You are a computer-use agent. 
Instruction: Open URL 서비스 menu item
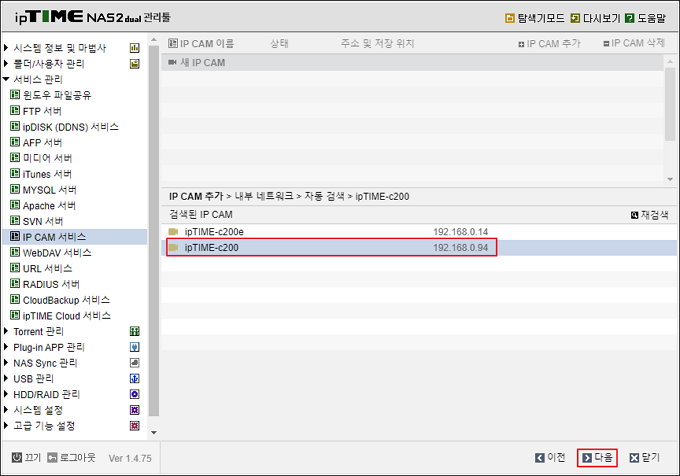[x=47, y=269]
